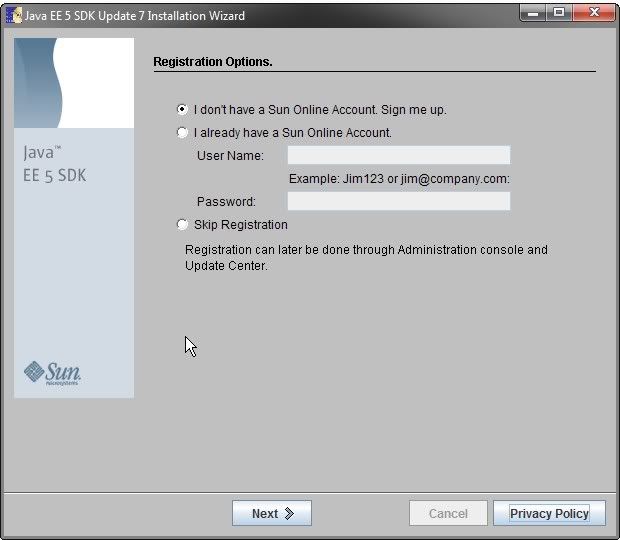Select "I don't have a Sun Online Account"

coord(182,110)
